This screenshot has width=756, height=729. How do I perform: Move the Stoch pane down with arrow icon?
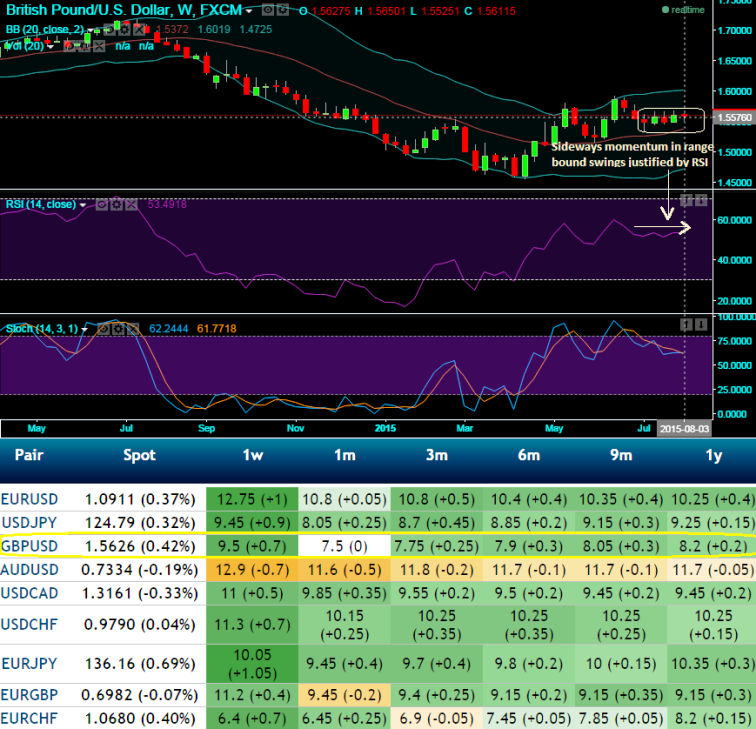point(701,325)
